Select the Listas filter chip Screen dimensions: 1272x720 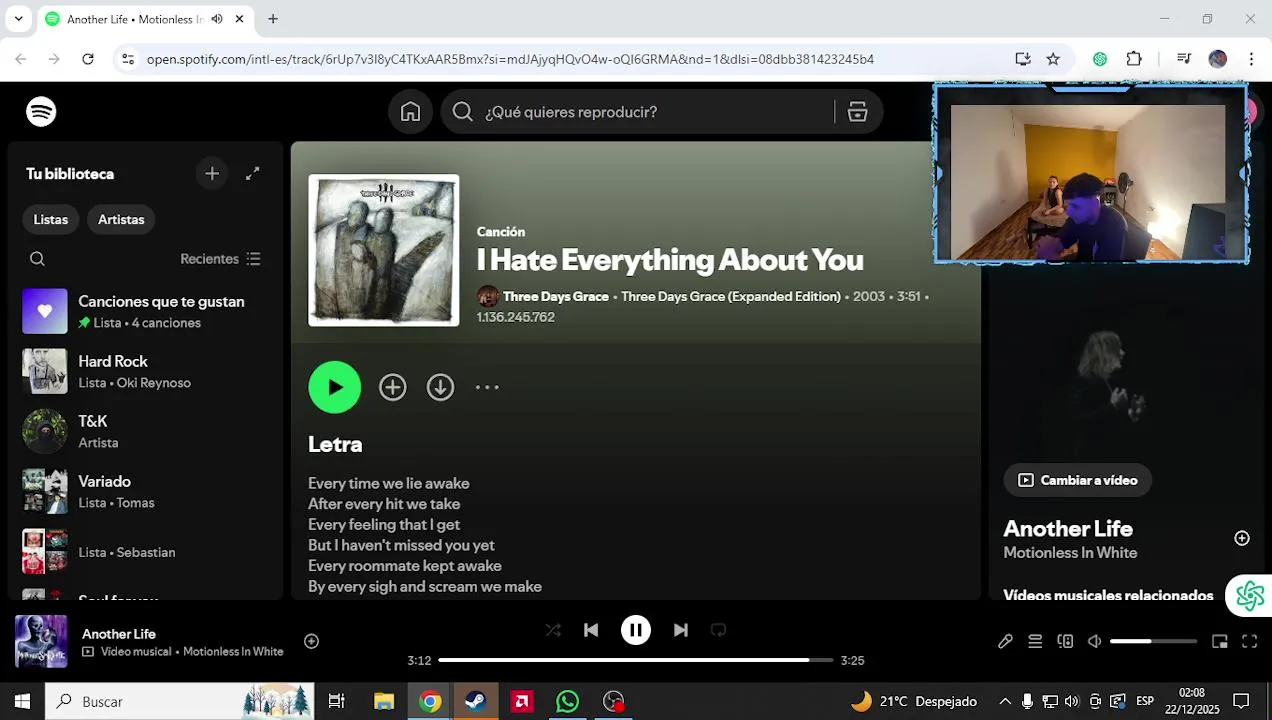click(51, 219)
